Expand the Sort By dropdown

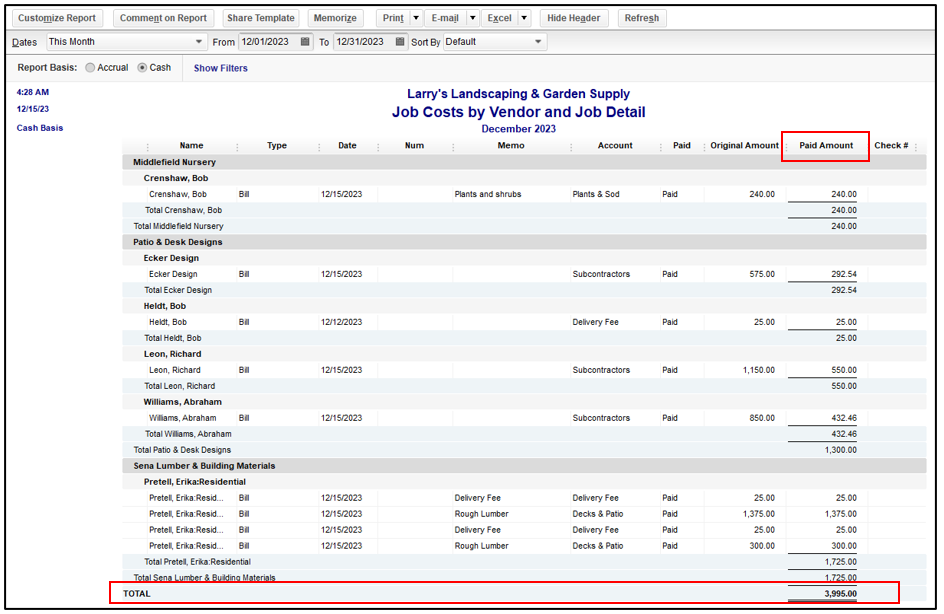tap(538, 42)
